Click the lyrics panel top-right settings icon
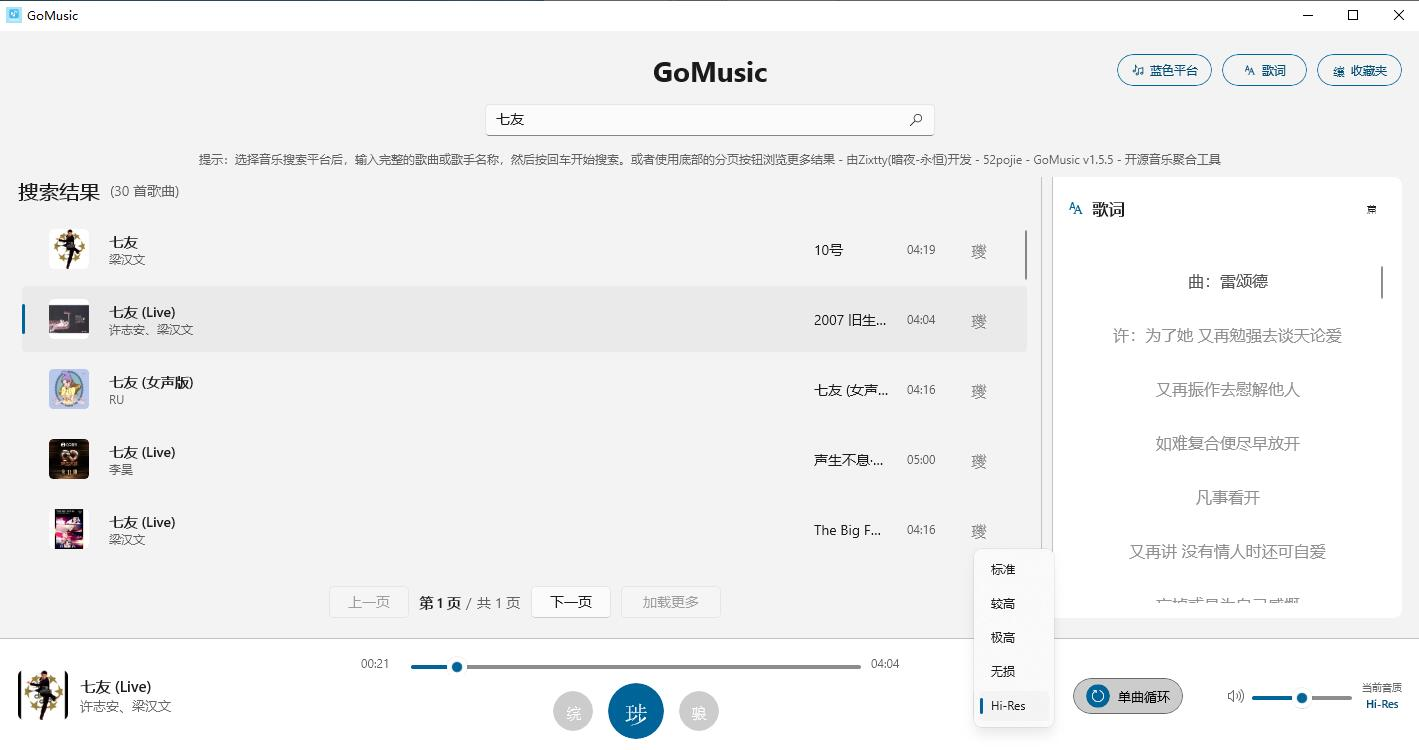 pyautogui.click(x=1371, y=210)
